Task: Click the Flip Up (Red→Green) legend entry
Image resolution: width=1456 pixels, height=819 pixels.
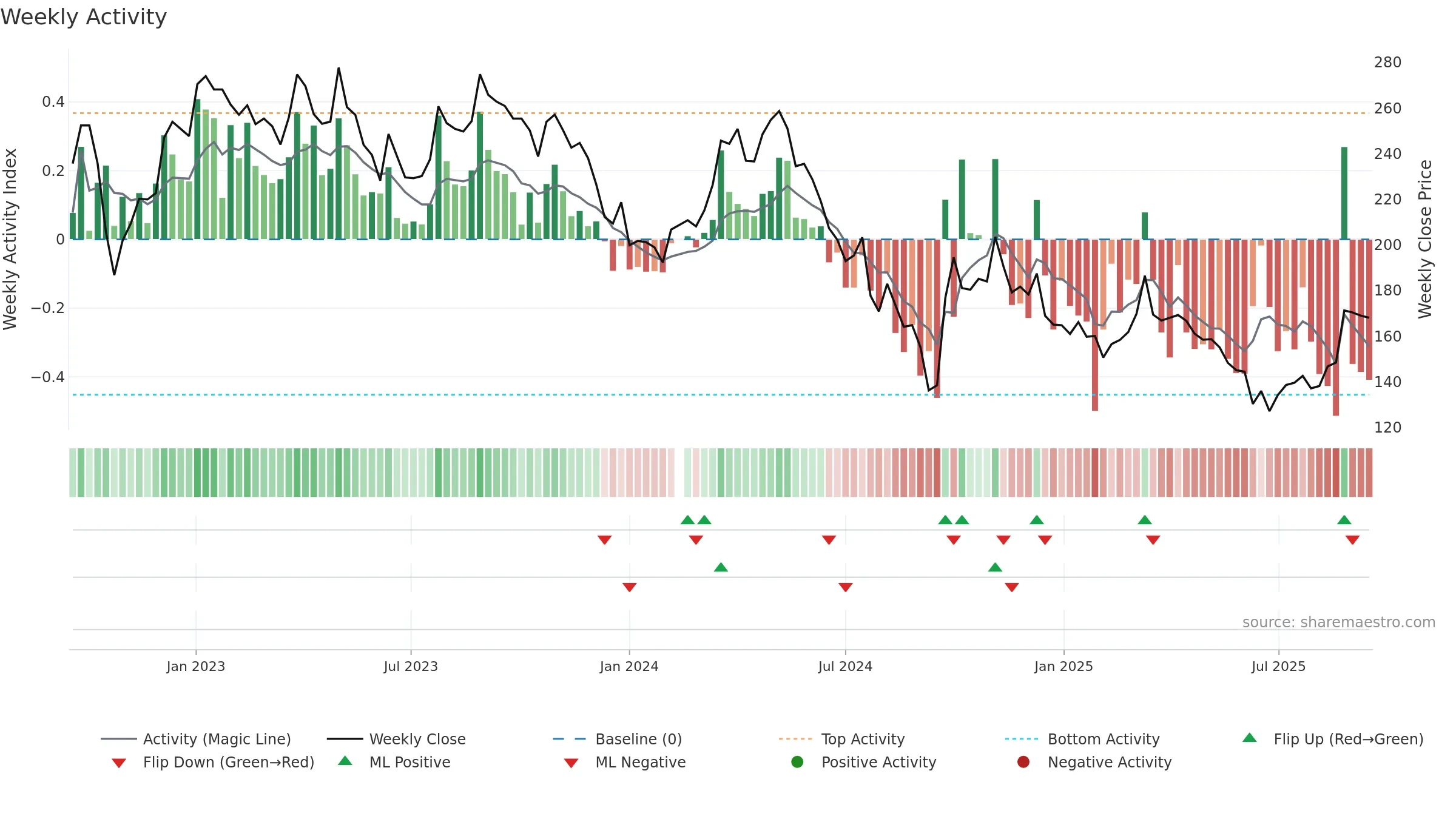Action: [x=1332, y=739]
